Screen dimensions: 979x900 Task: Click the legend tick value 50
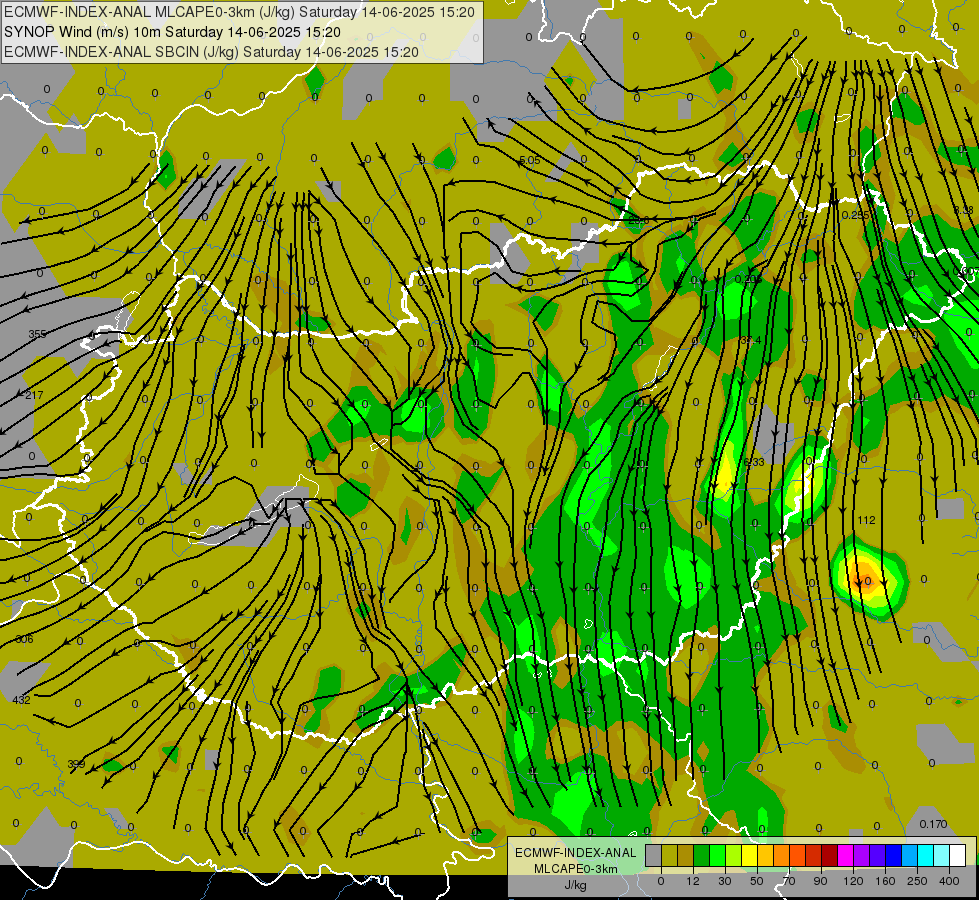pyautogui.click(x=757, y=881)
